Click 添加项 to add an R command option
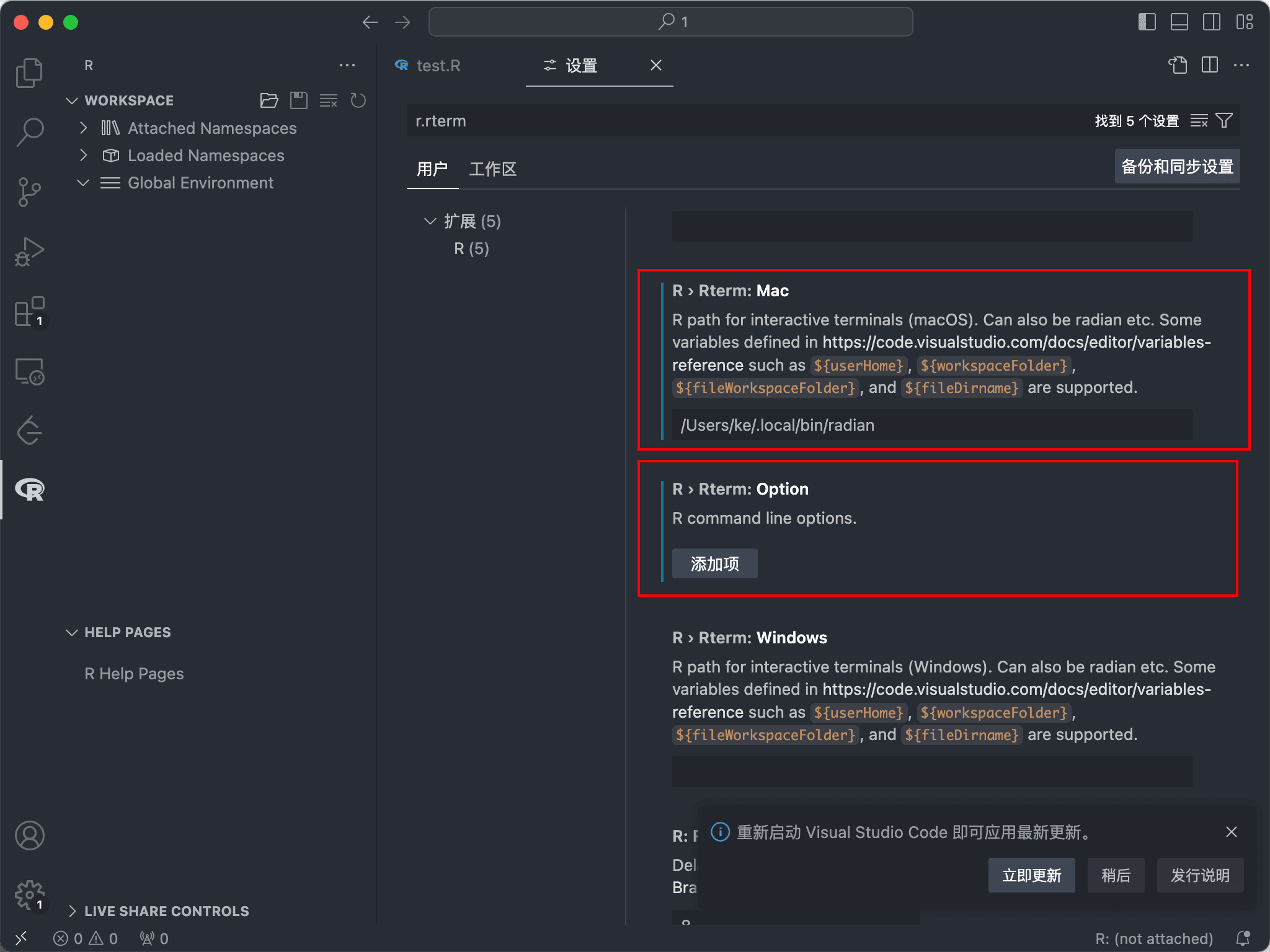Image resolution: width=1270 pixels, height=952 pixels. point(714,563)
